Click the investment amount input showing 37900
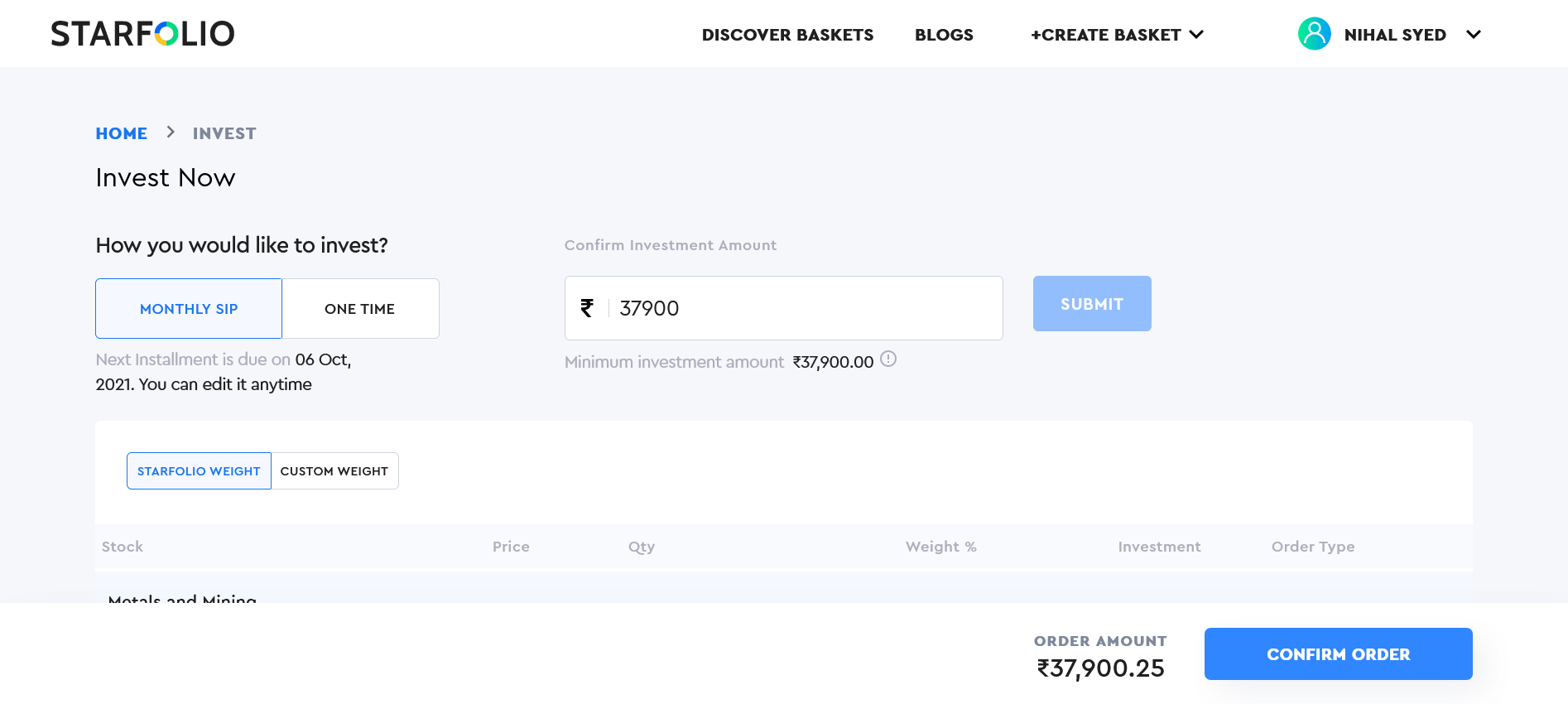Viewport: 1568px width, 704px height. (x=783, y=307)
